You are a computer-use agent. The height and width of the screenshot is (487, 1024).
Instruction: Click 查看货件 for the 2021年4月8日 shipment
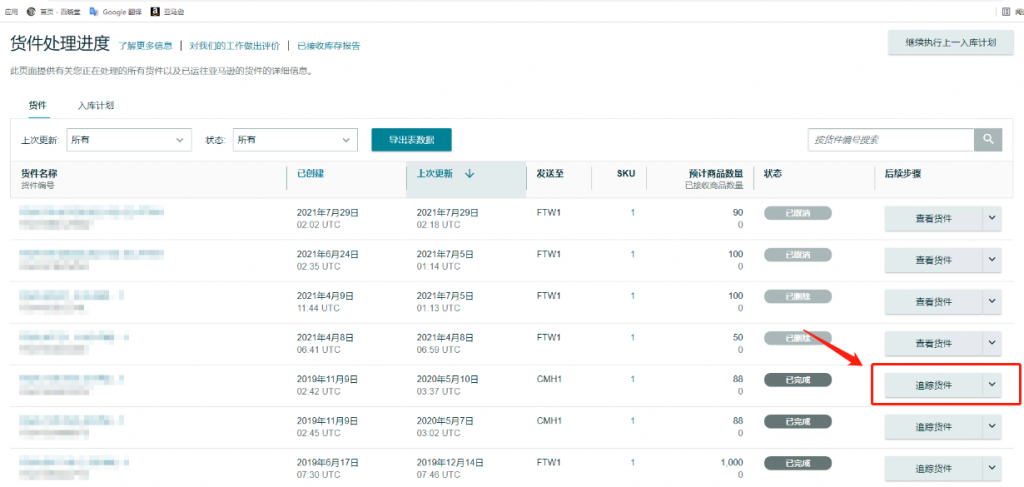click(x=933, y=343)
